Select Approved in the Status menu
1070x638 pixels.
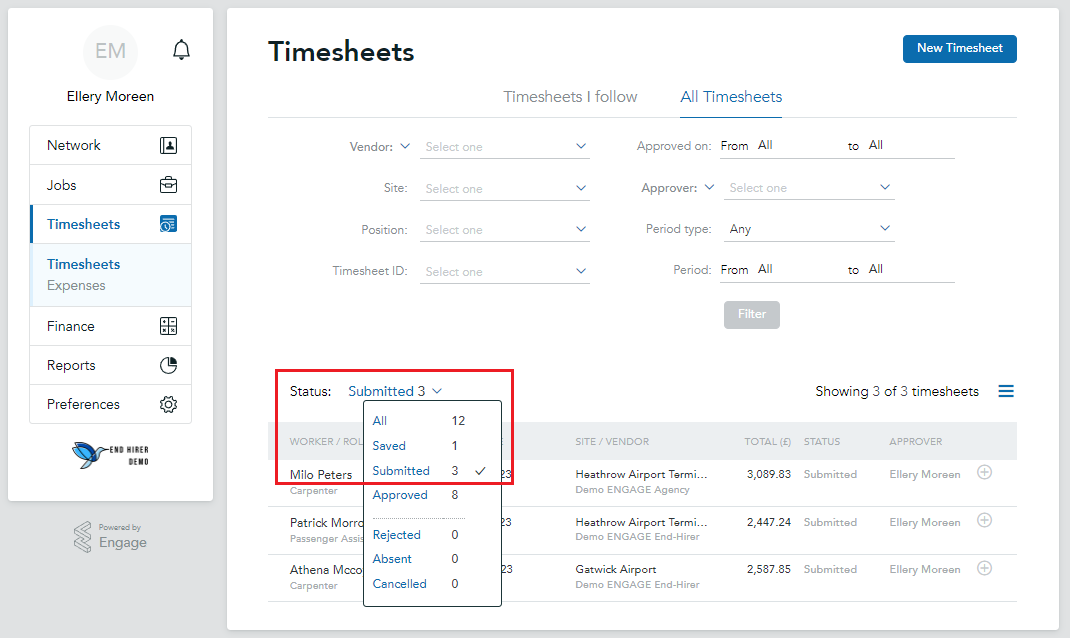tap(400, 495)
